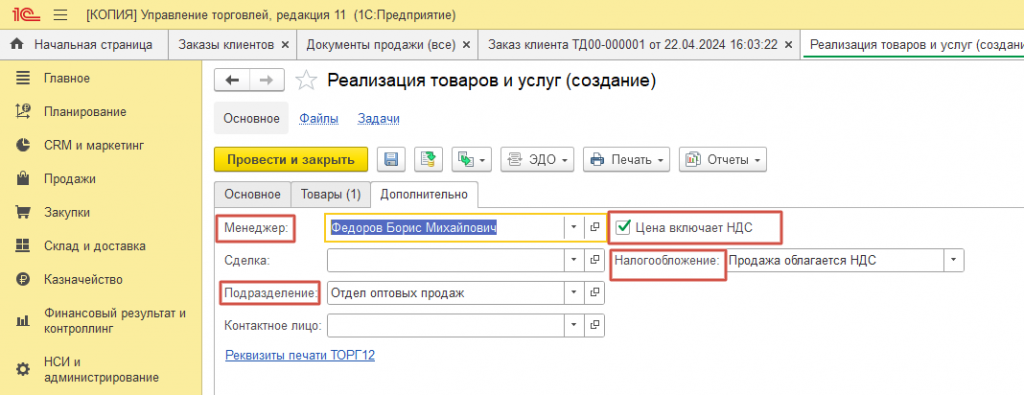Image resolution: width=1024 pixels, height=395 pixels.
Task: Open the Менеджер value card icon
Action: click(x=594, y=227)
